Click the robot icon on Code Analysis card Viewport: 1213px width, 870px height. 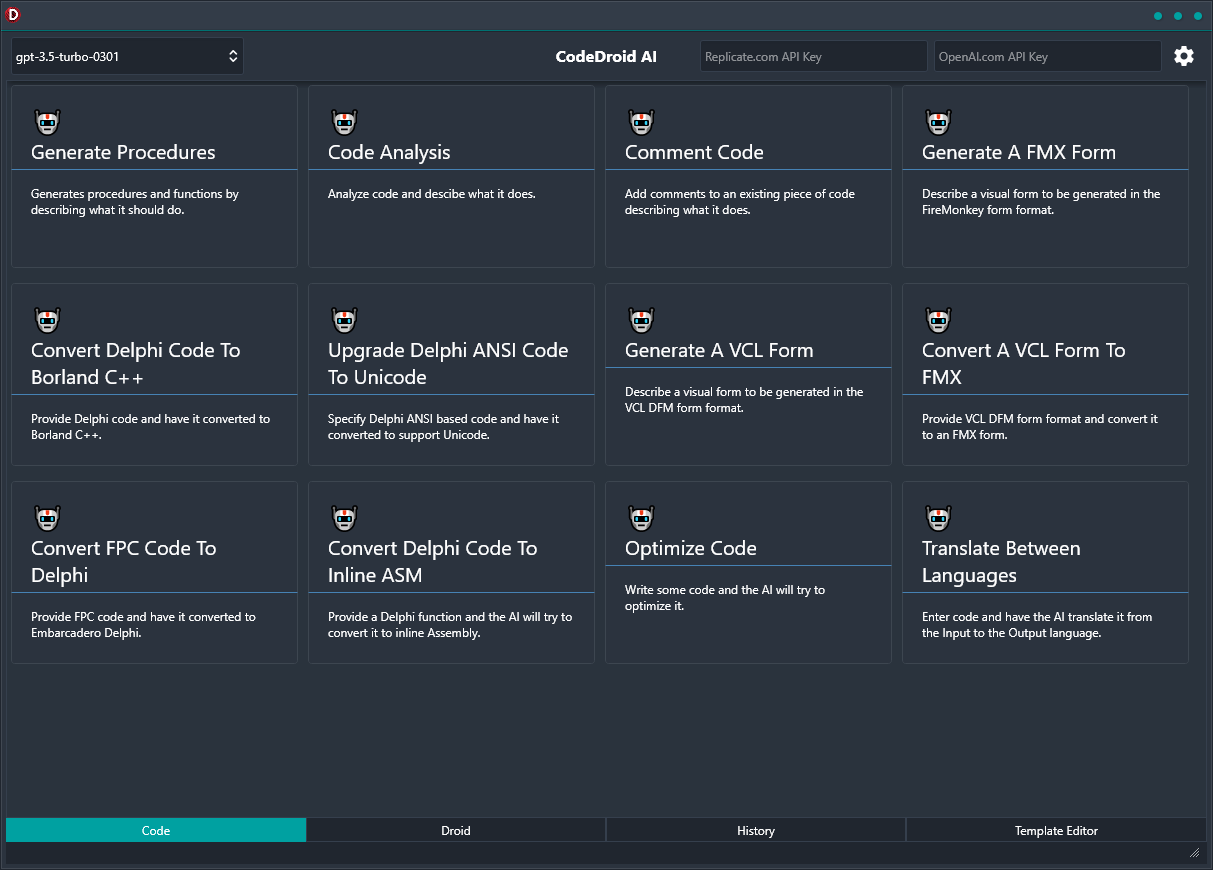coord(344,121)
